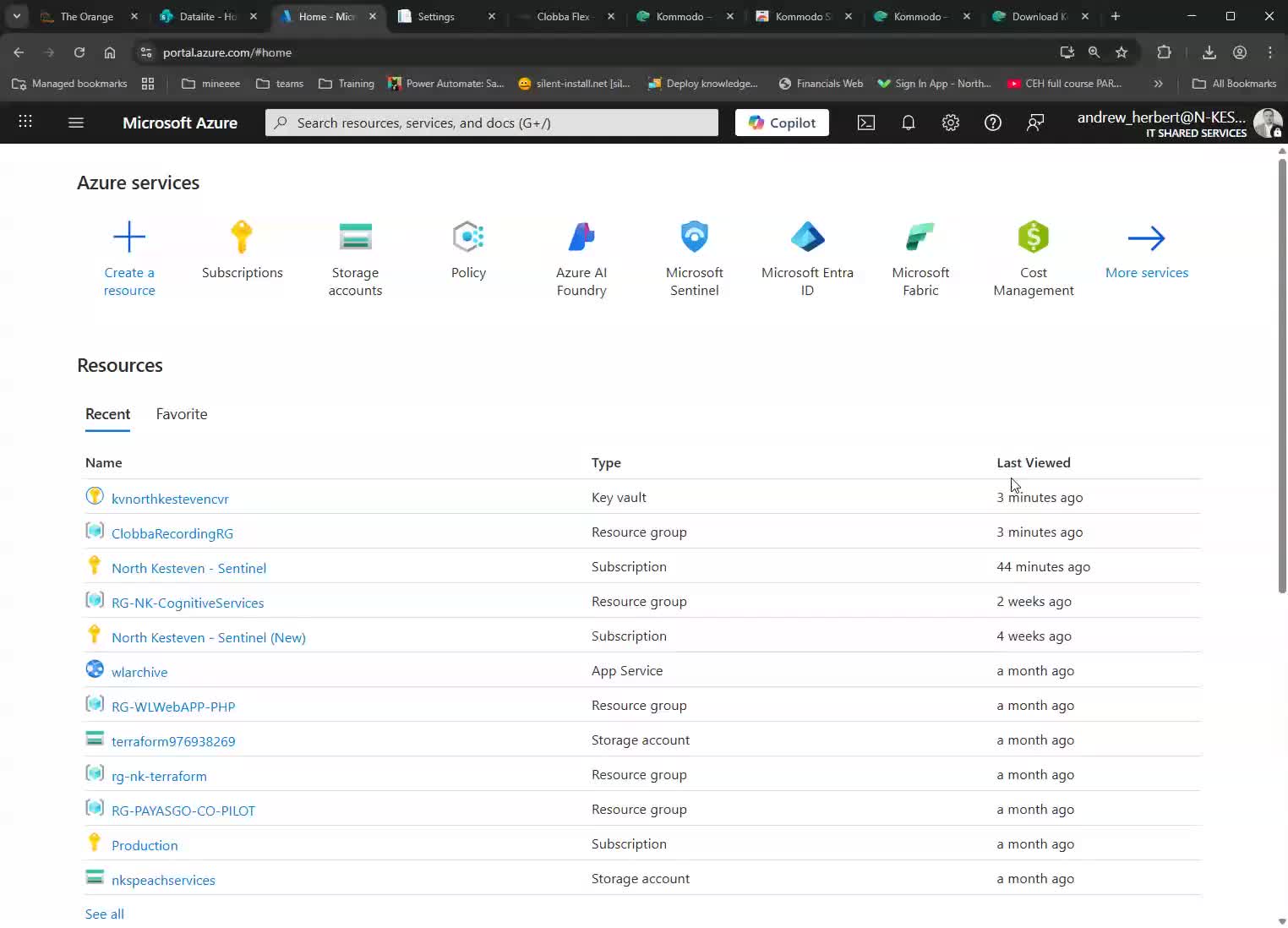Open the Policy service icon
The image size is (1288, 928).
click(x=468, y=237)
